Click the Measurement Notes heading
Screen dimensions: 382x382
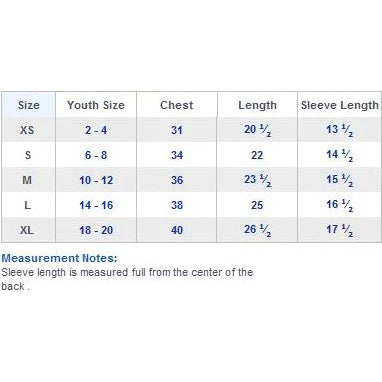[x=60, y=258]
